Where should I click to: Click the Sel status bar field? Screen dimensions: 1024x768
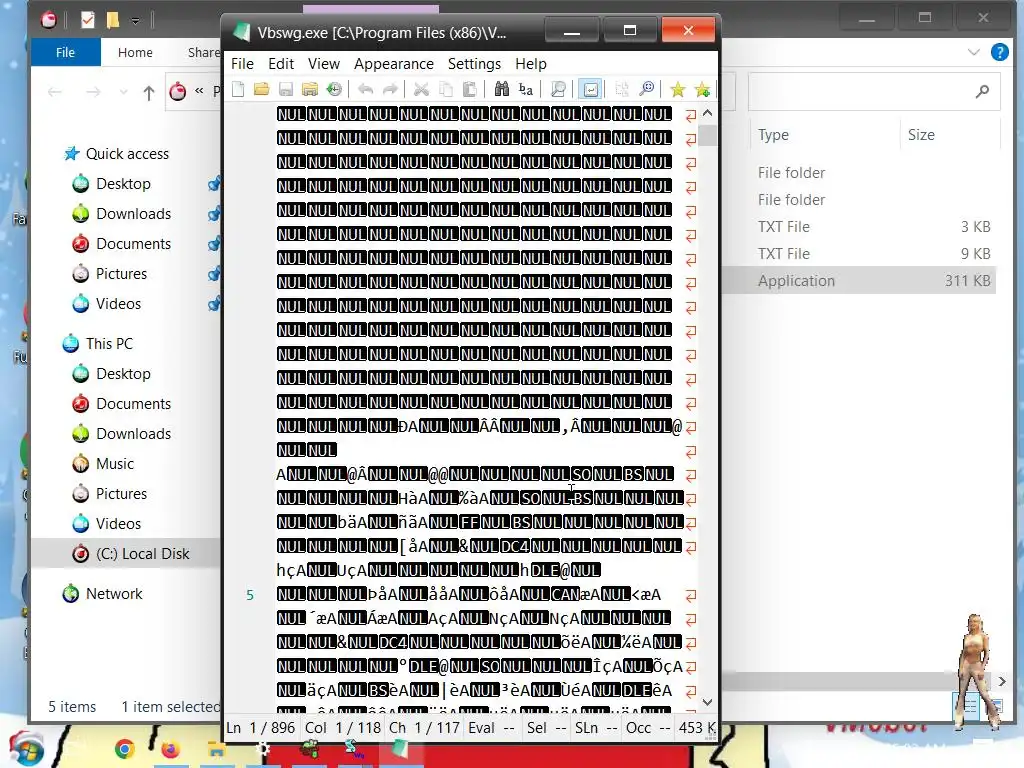point(545,728)
